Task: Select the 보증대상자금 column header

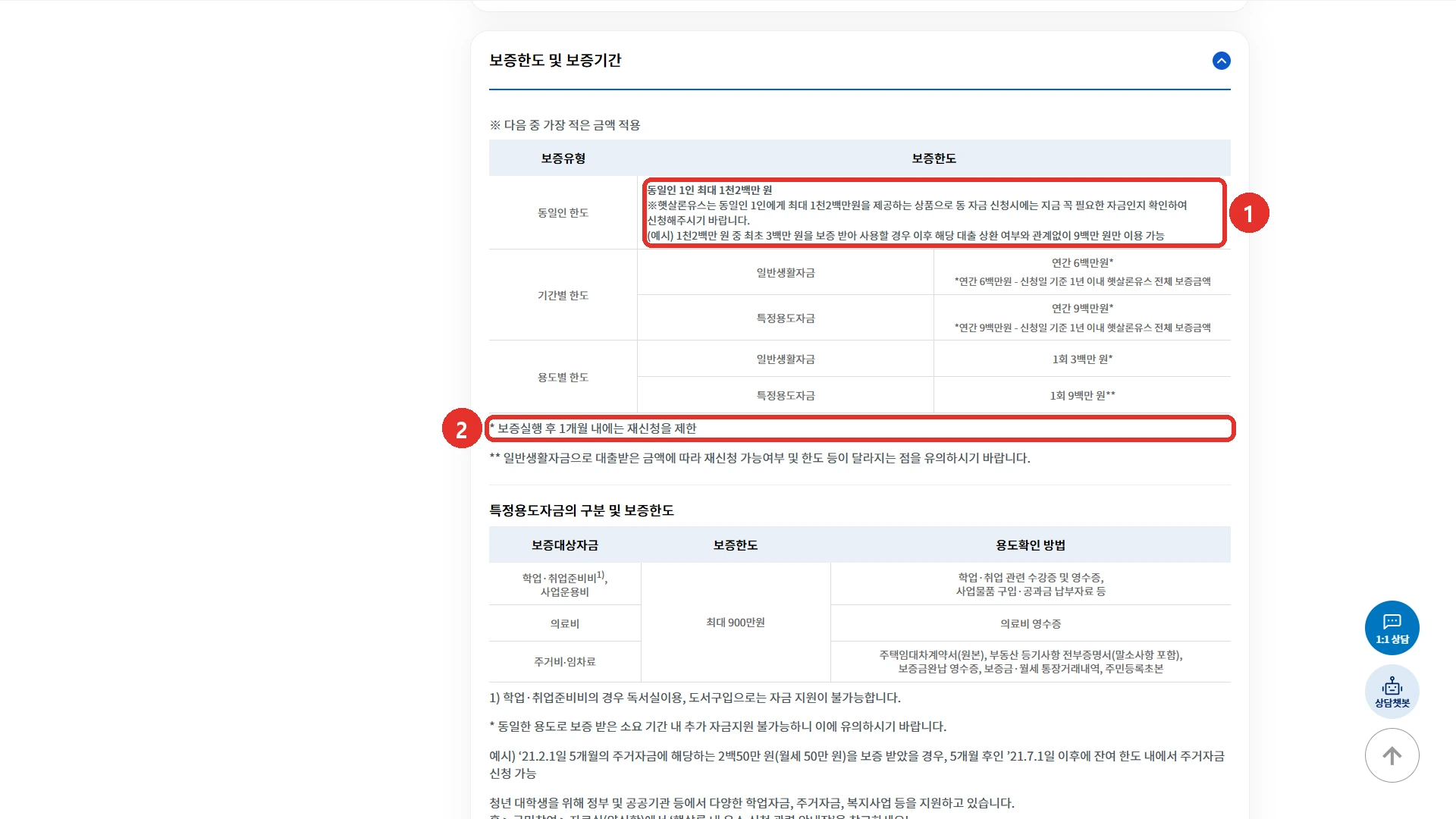Action: click(x=565, y=545)
